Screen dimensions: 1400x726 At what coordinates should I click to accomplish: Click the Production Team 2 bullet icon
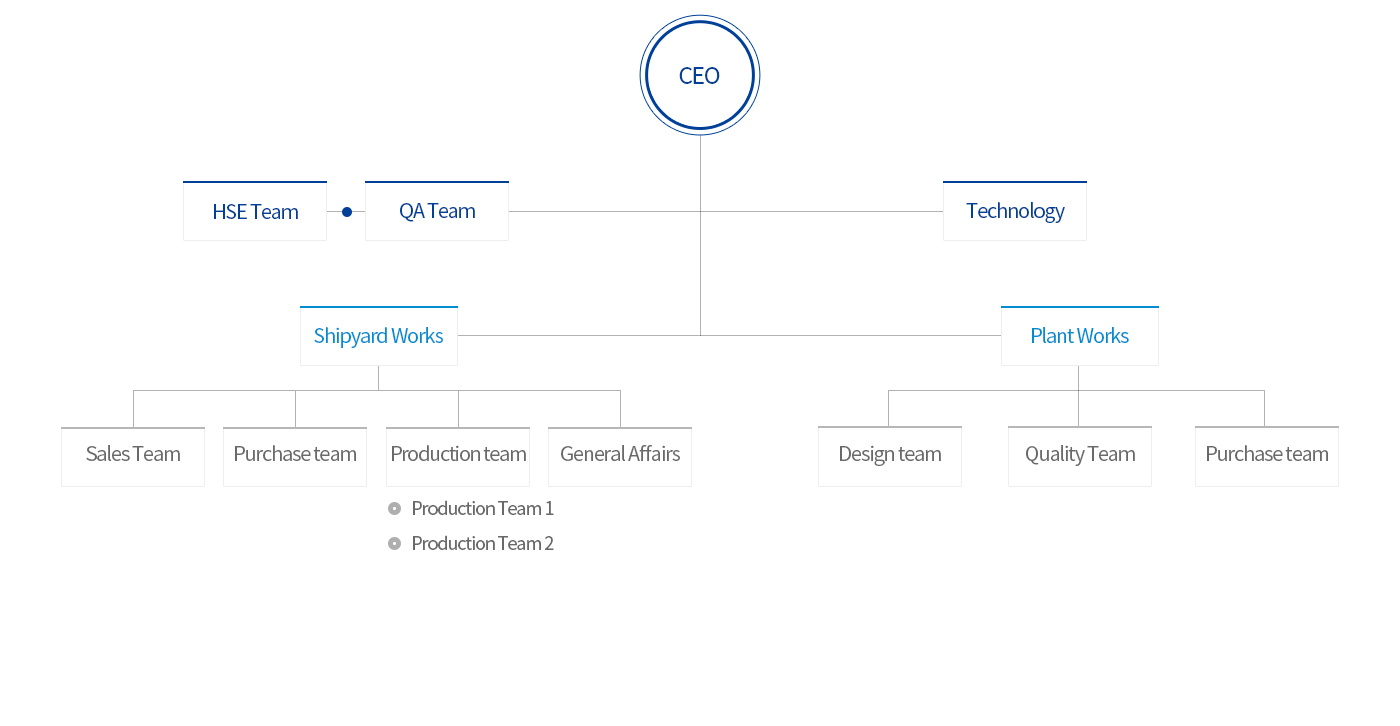pyautogui.click(x=394, y=543)
